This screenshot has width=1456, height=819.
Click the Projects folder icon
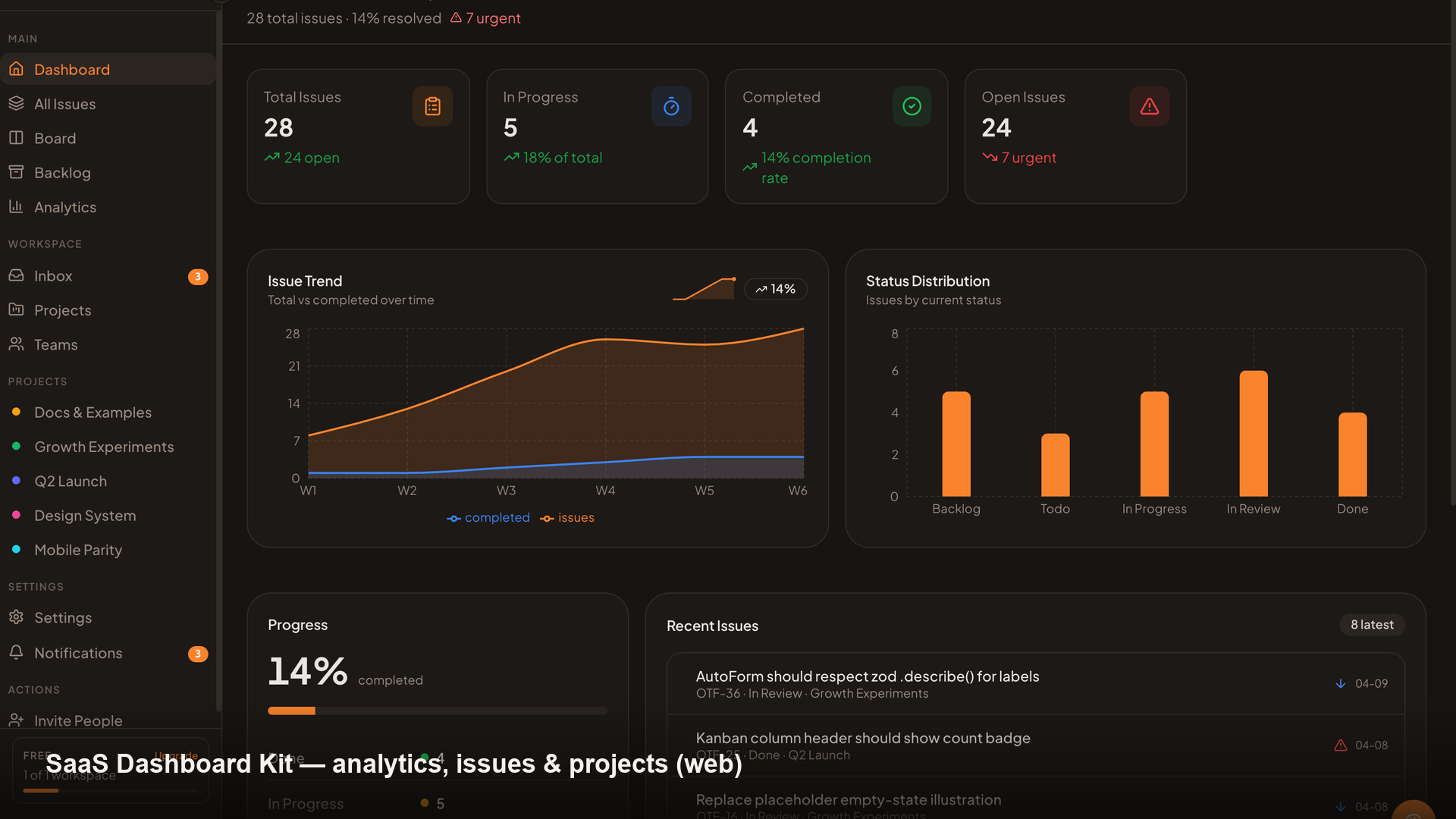pyautogui.click(x=16, y=309)
